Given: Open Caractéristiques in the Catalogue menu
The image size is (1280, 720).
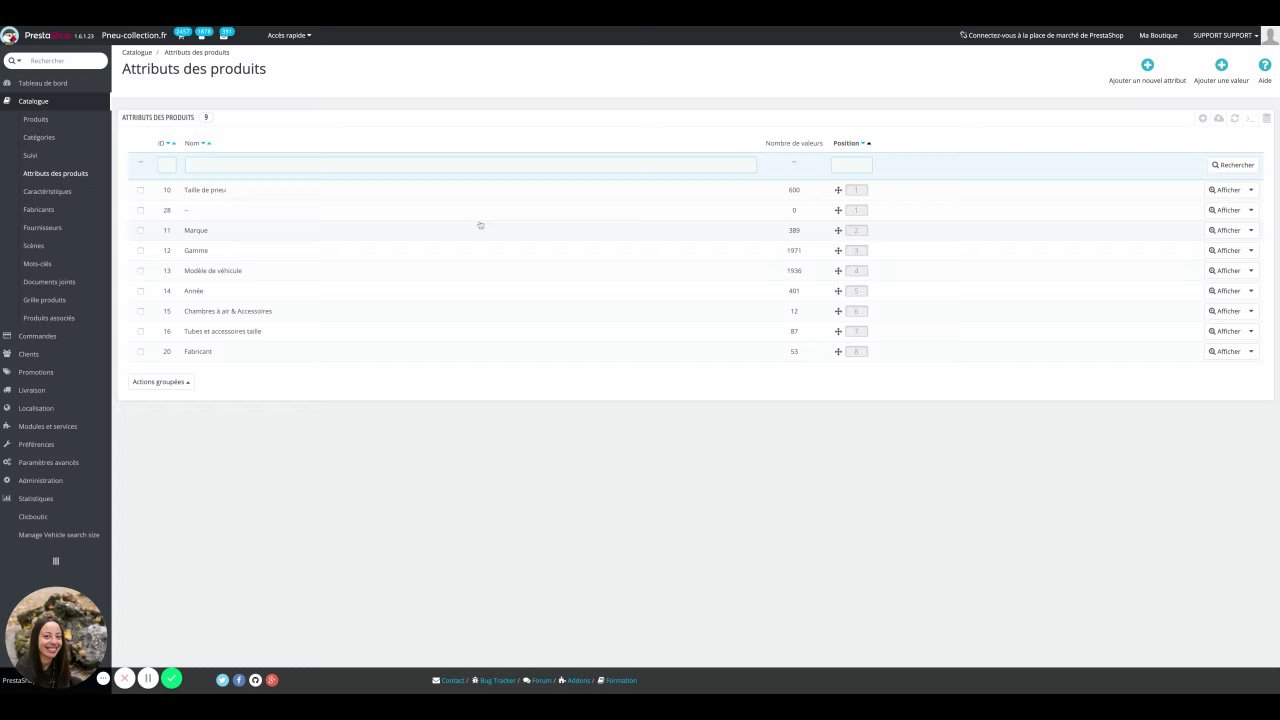Looking at the screenshot, I should (x=47, y=191).
